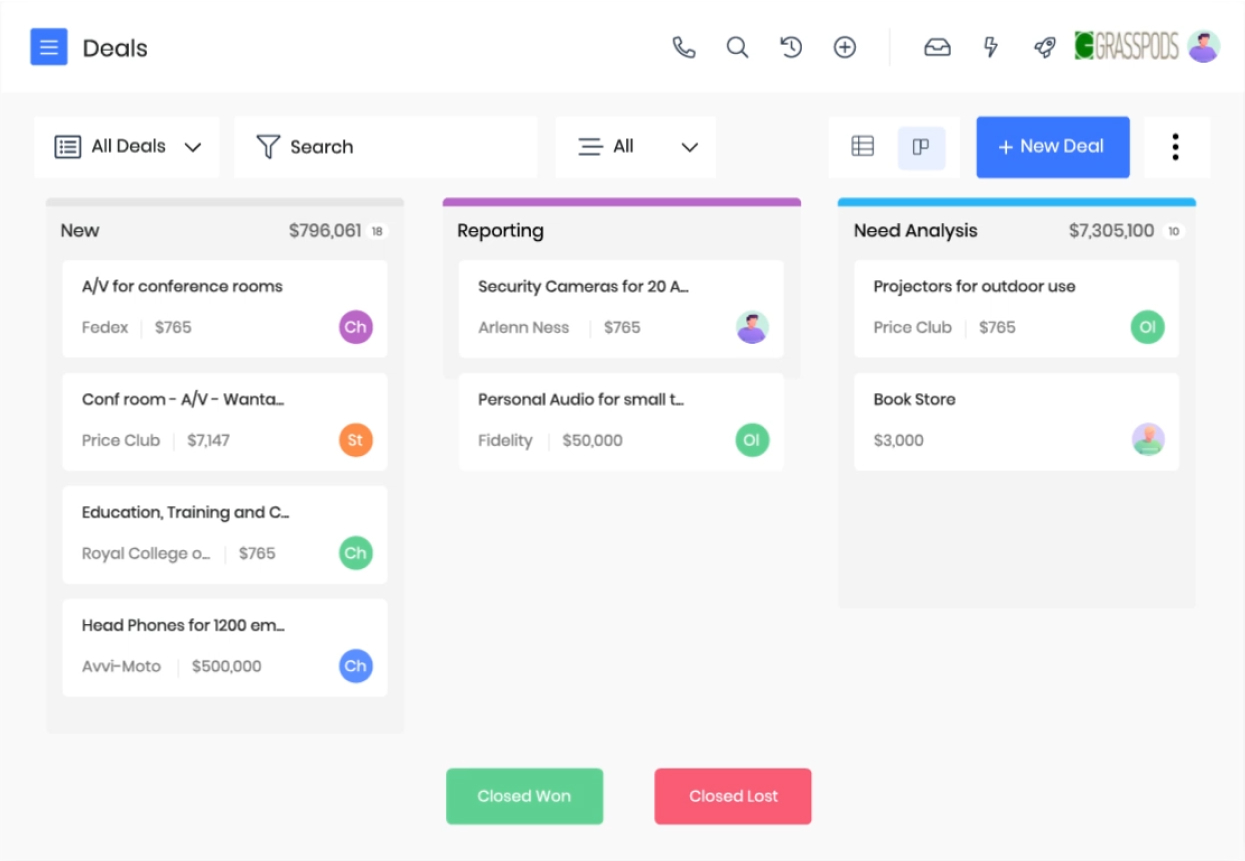Switch to kanban board view

click(921, 148)
